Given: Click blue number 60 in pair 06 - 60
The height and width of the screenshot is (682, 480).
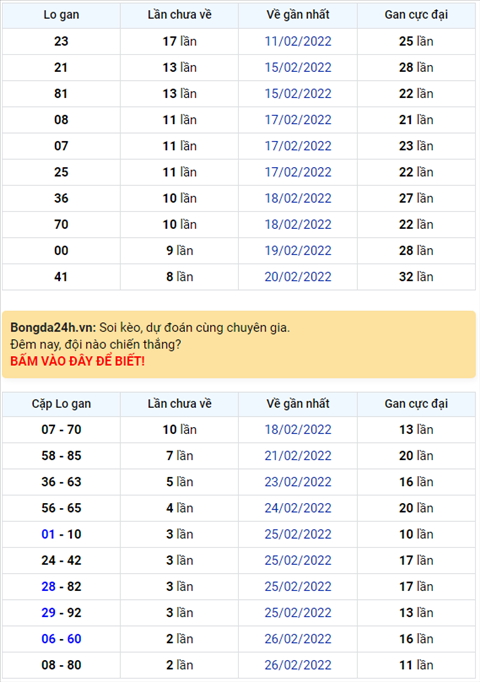Looking at the screenshot, I should pyautogui.click(x=74, y=639).
